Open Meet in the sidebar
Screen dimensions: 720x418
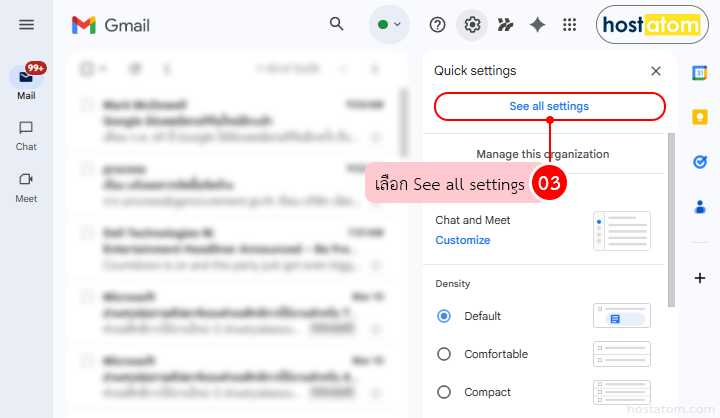tap(26, 188)
